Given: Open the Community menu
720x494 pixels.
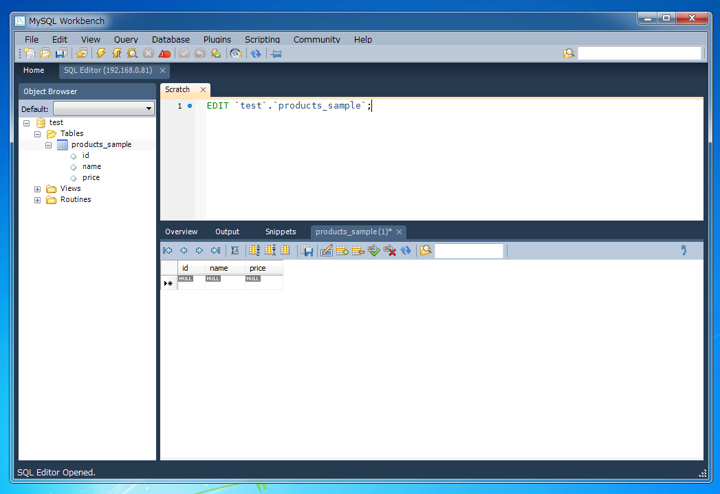Looking at the screenshot, I should click(317, 39).
